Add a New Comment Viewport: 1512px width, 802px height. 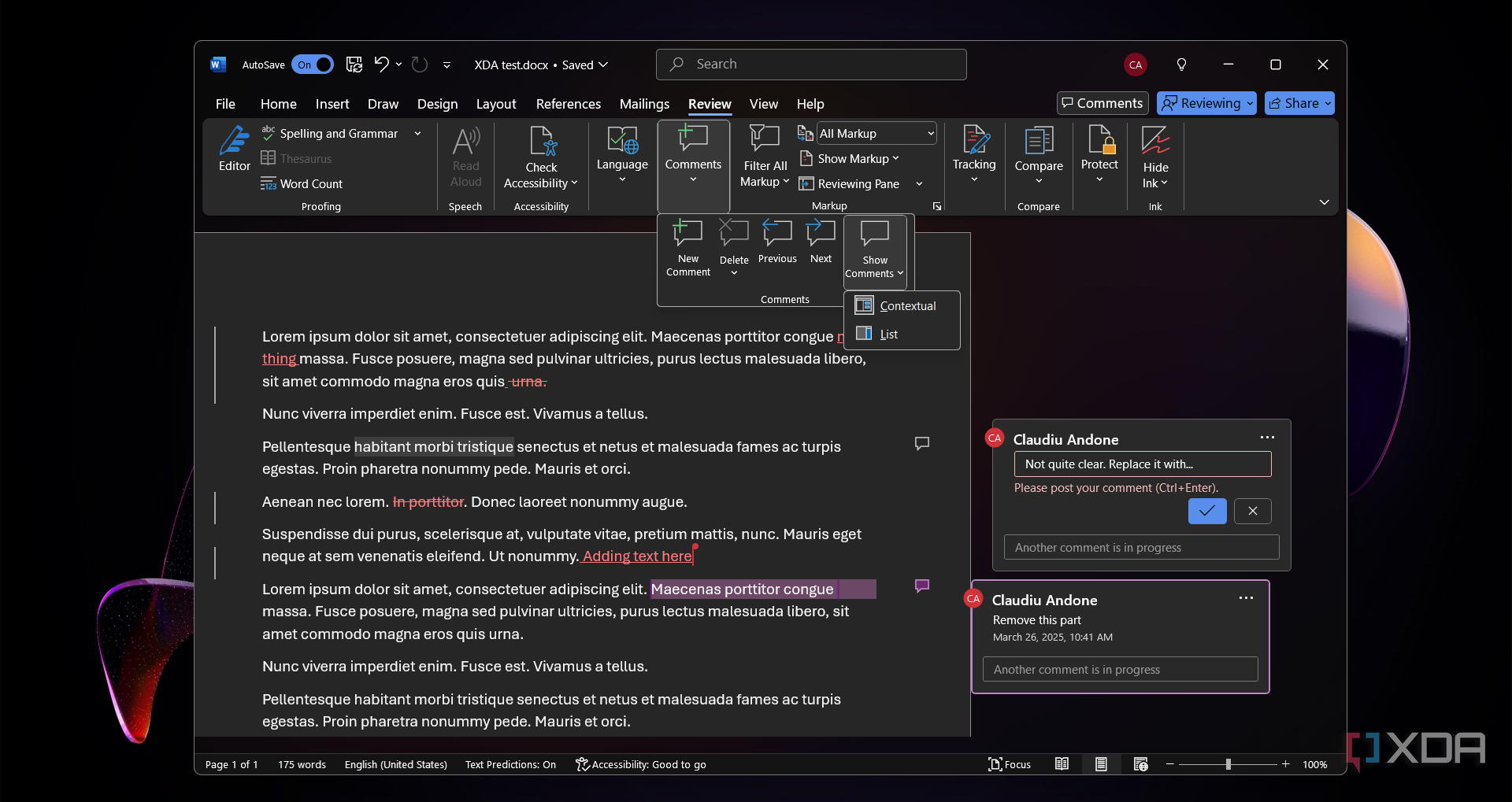point(687,249)
